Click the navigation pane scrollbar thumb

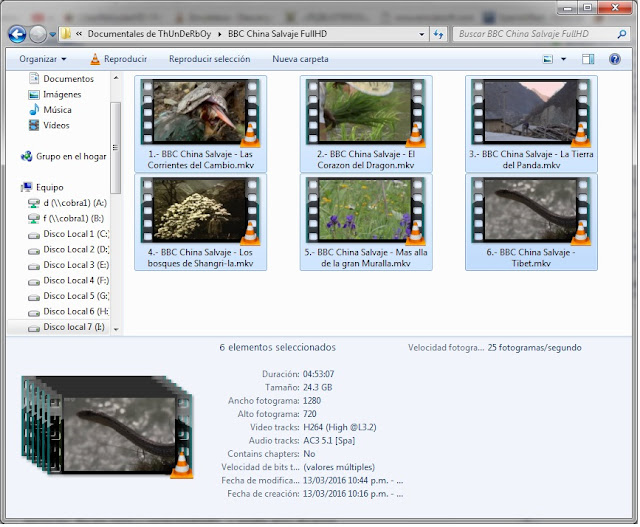[x=116, y=147]
